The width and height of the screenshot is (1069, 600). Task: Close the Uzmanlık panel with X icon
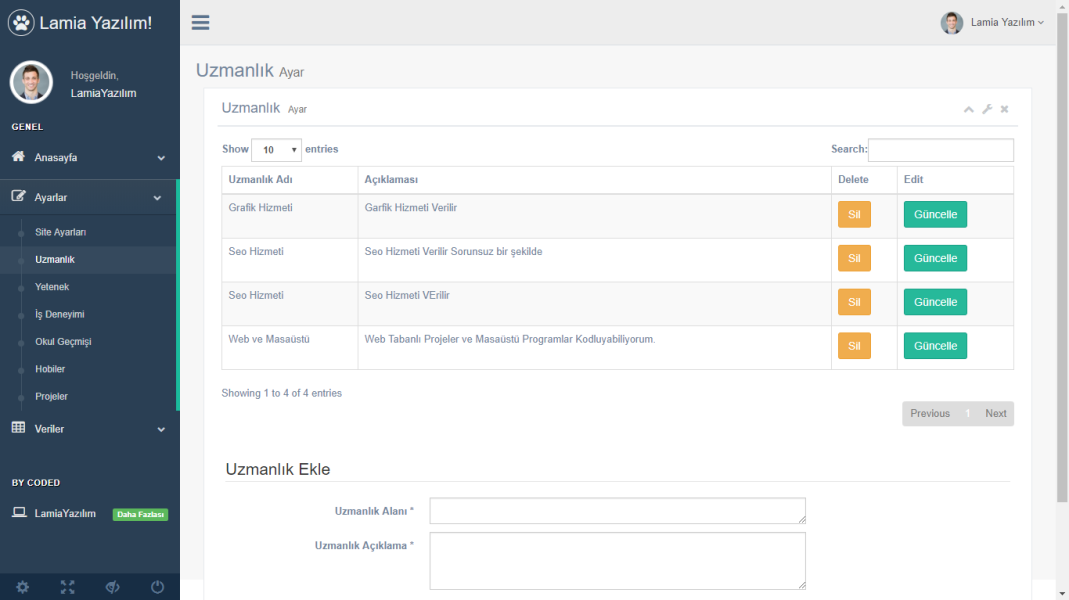pos(1004,109)
